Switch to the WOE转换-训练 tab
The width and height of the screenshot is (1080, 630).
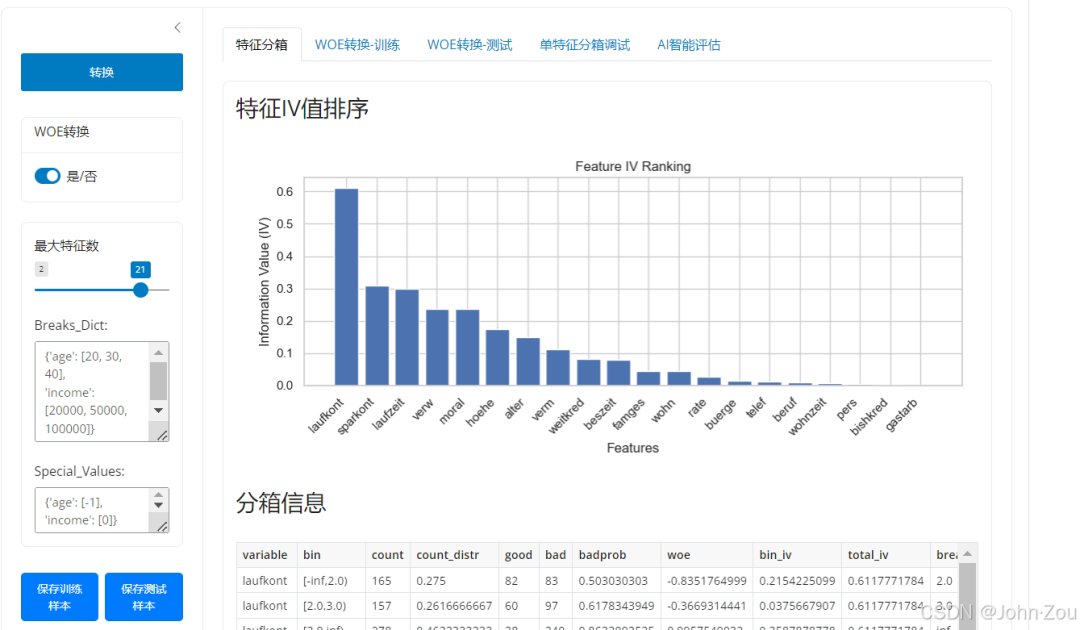357,45
